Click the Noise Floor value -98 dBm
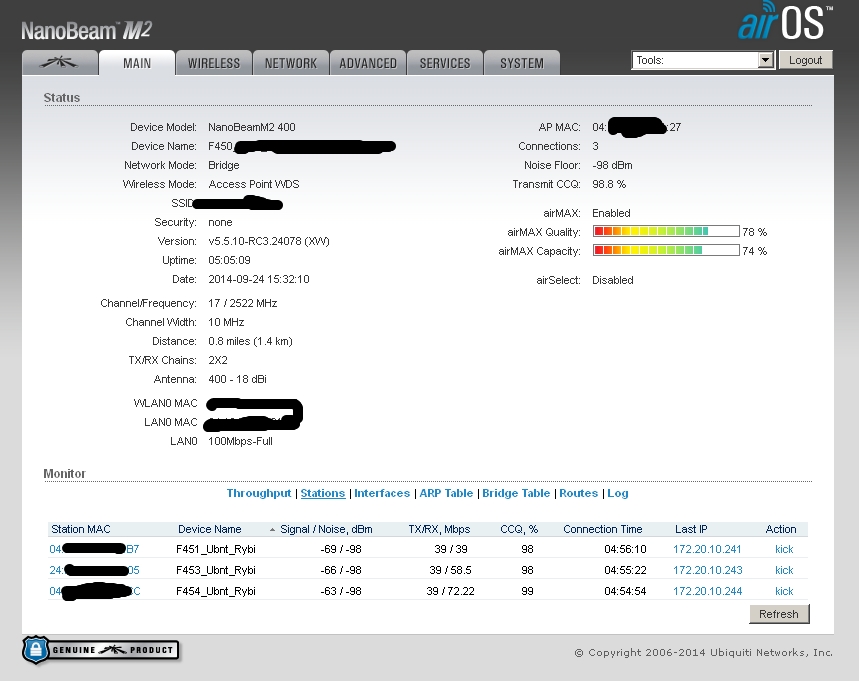The width and height of the screenshot is (859, 681). click(x=612, y=165)
